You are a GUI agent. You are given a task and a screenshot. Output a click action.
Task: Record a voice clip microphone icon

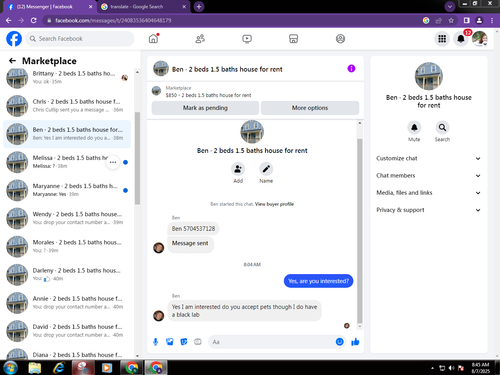(x=155, y=342)
